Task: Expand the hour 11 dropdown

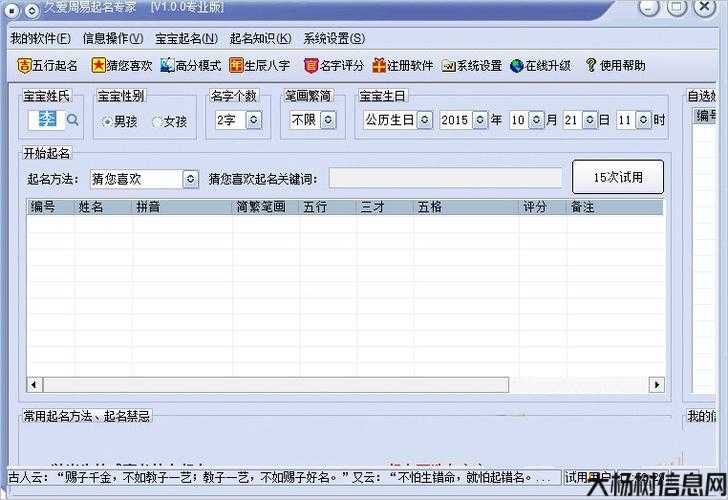Action: [x=643, y=120]
